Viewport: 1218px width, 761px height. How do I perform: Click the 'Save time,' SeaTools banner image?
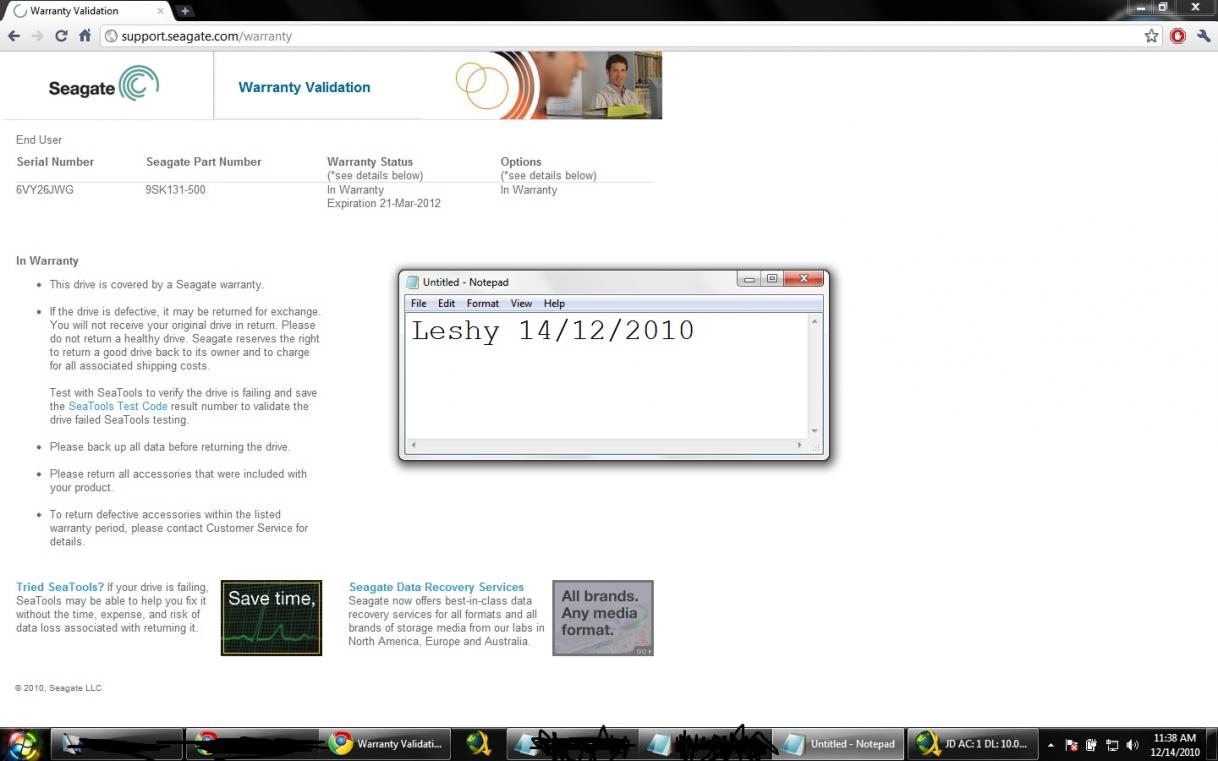(x=271, y=618)
